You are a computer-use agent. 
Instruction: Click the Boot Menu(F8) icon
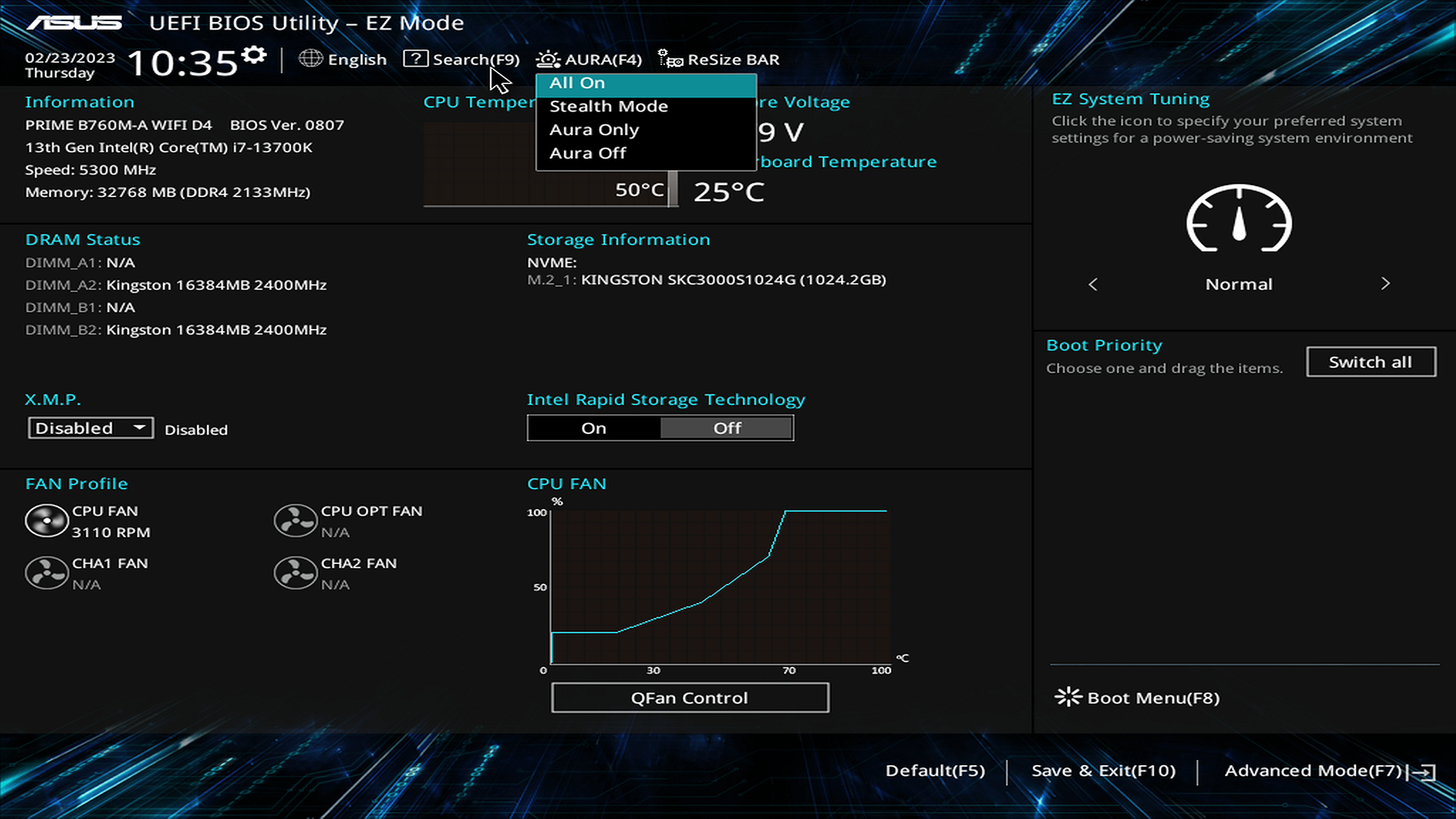pyautogui.click(x=1066, y=697)
